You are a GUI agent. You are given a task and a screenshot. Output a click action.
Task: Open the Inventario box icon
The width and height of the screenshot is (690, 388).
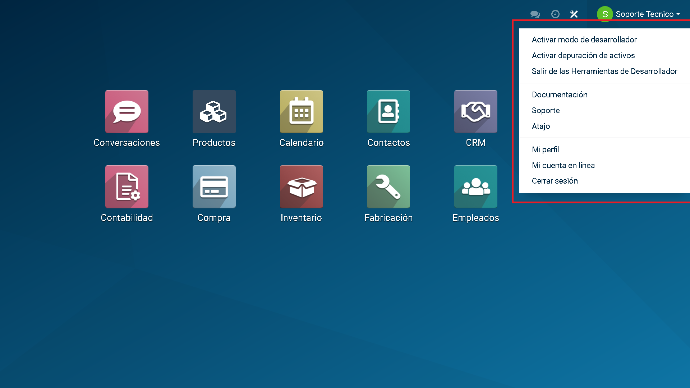coord(301,186)
